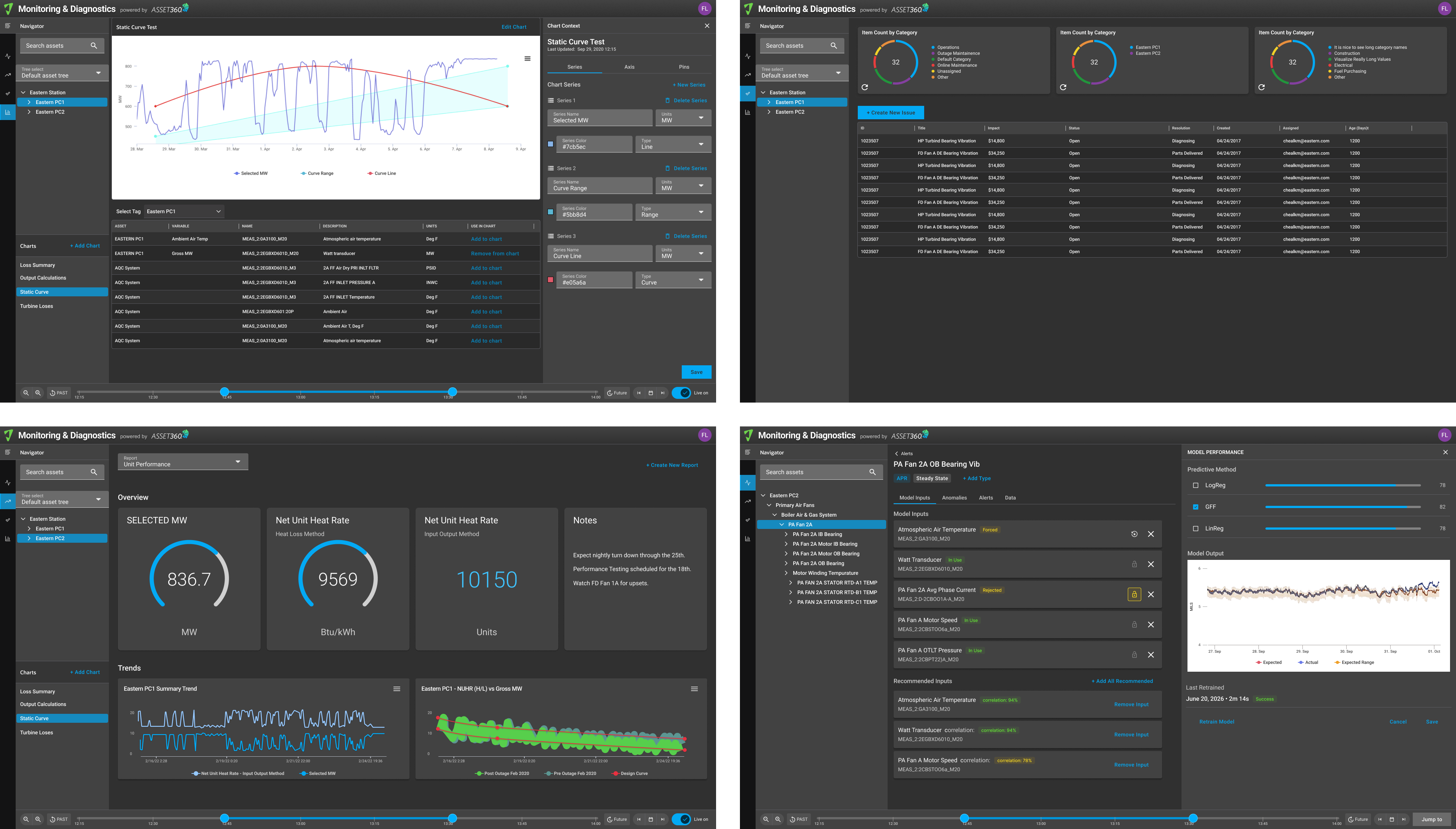Click the Save button in Chart Context panel
This screenshot has height=829, width=1456.
[696, 372]
